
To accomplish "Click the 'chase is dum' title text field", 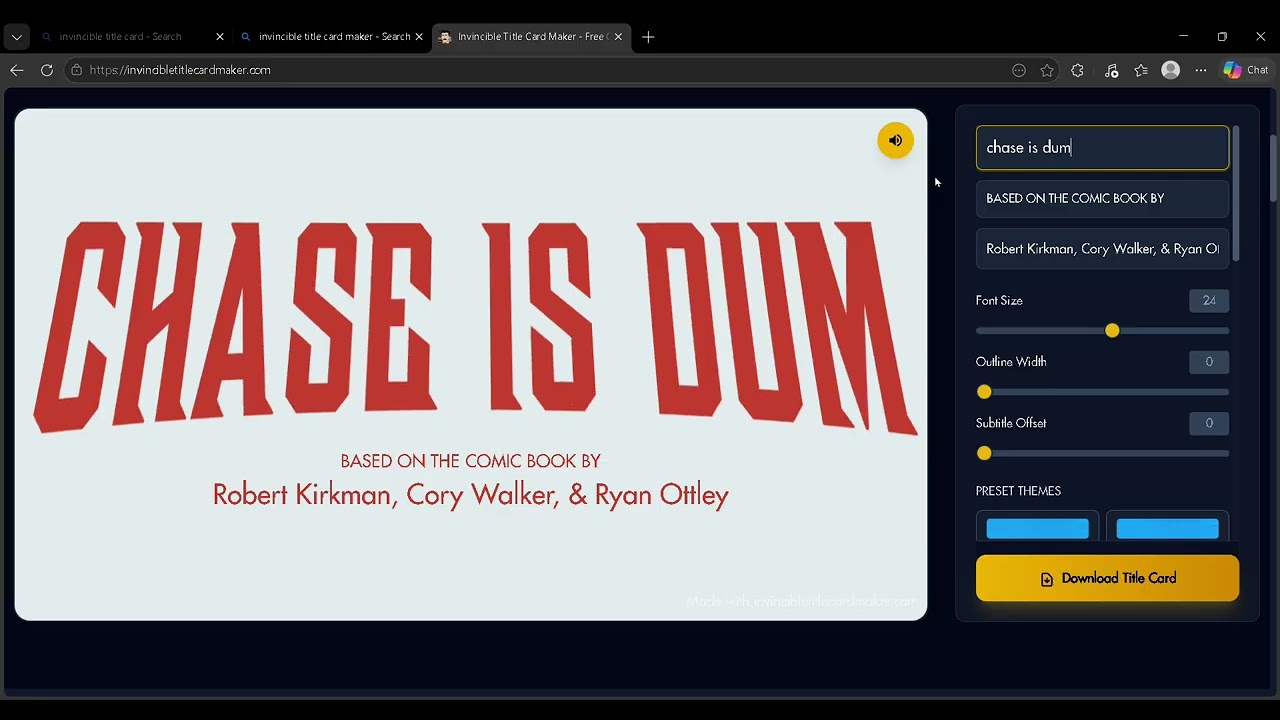I will pos(1102,148).
